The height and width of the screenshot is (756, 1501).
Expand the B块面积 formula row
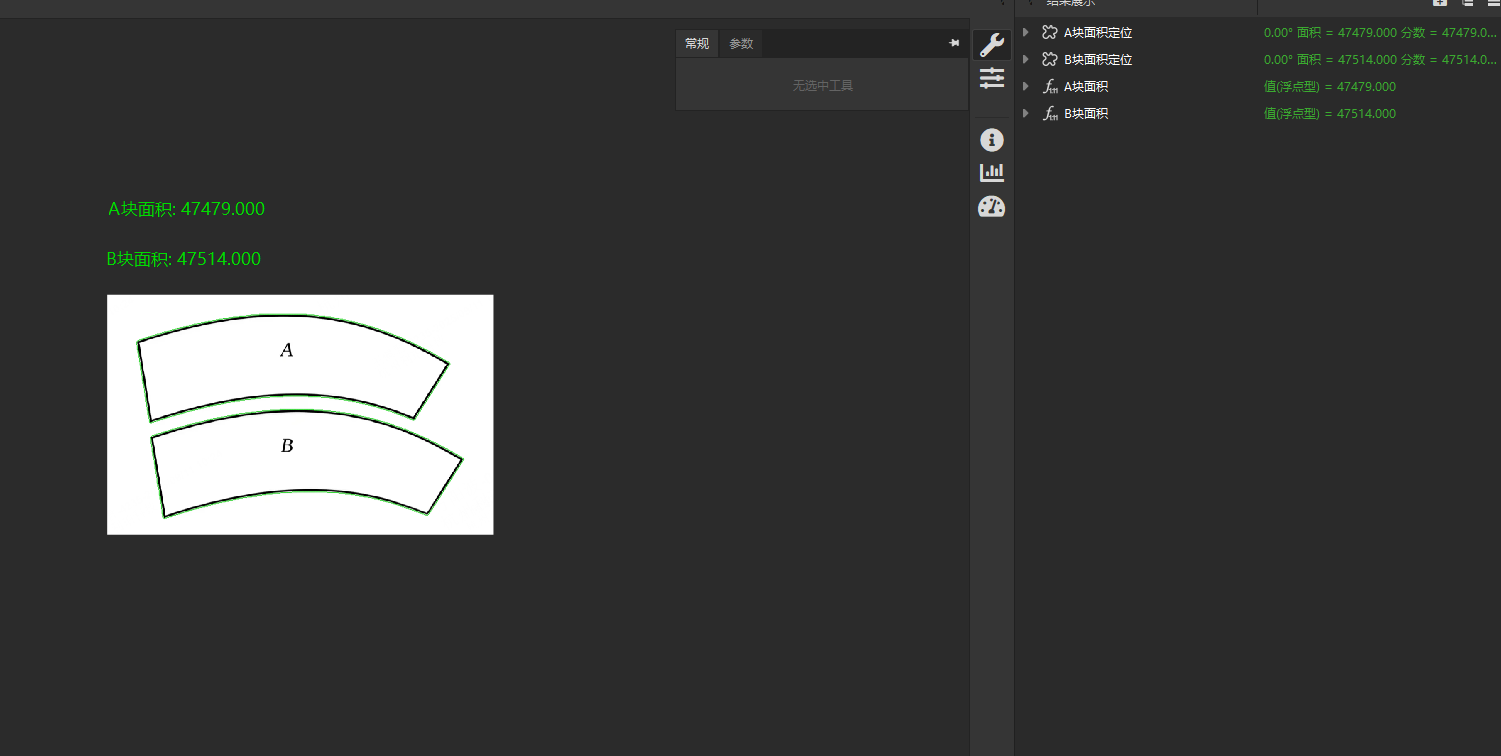pyautogui.click(x=1026, y=114)
